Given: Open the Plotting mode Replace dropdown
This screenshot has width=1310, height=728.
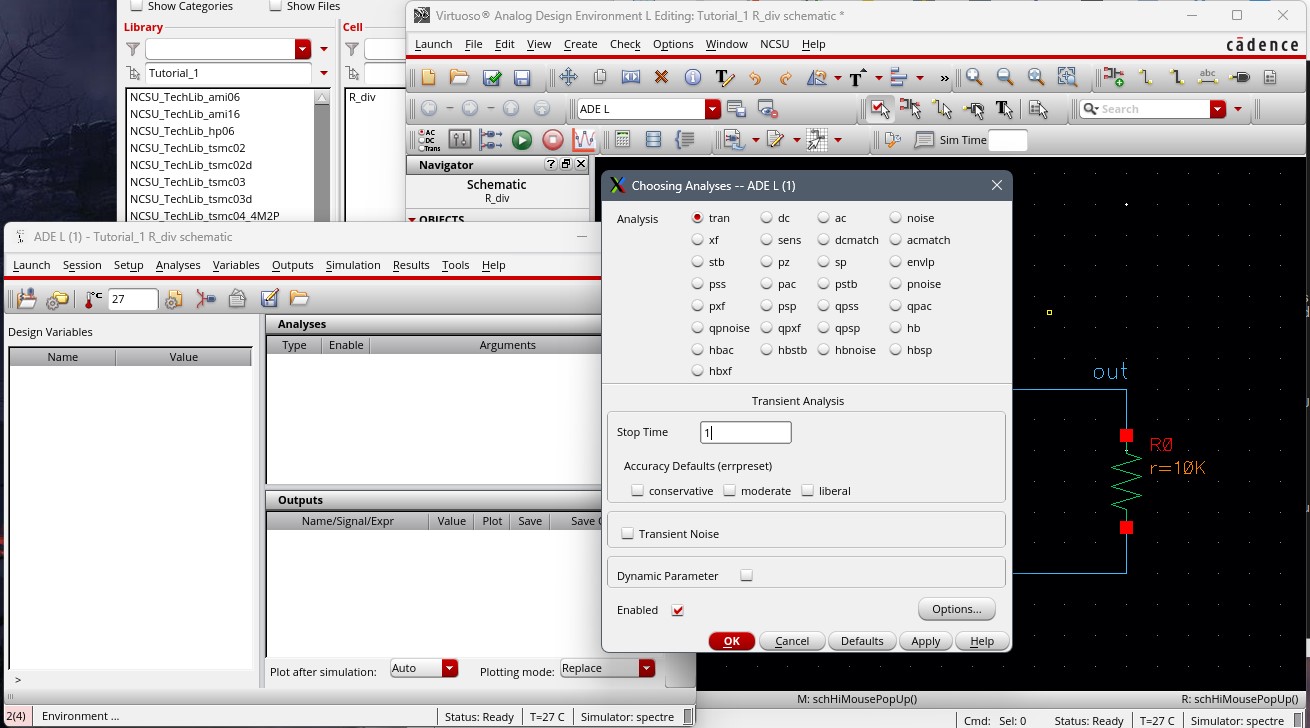Looking at the screenshot, I should point(646,668).
